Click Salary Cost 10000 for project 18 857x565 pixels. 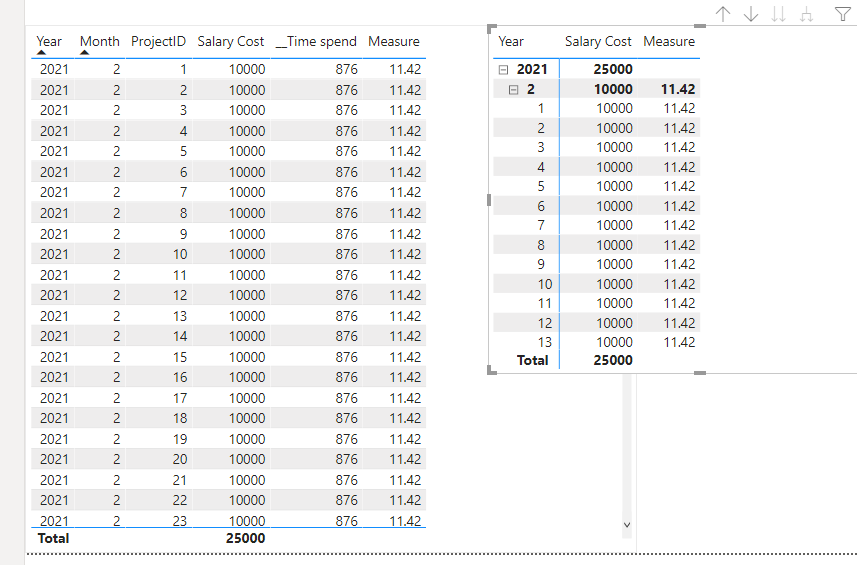pos(247,419)
